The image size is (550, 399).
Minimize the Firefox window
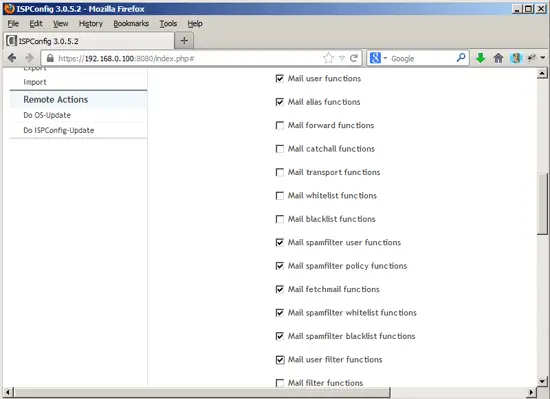click(516, 9)
